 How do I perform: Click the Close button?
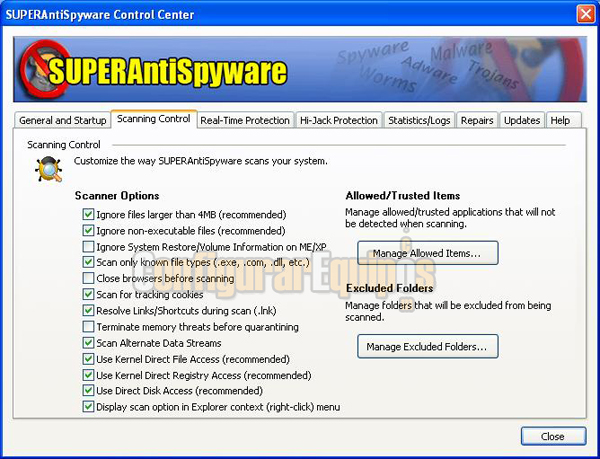tap(553, 436)
